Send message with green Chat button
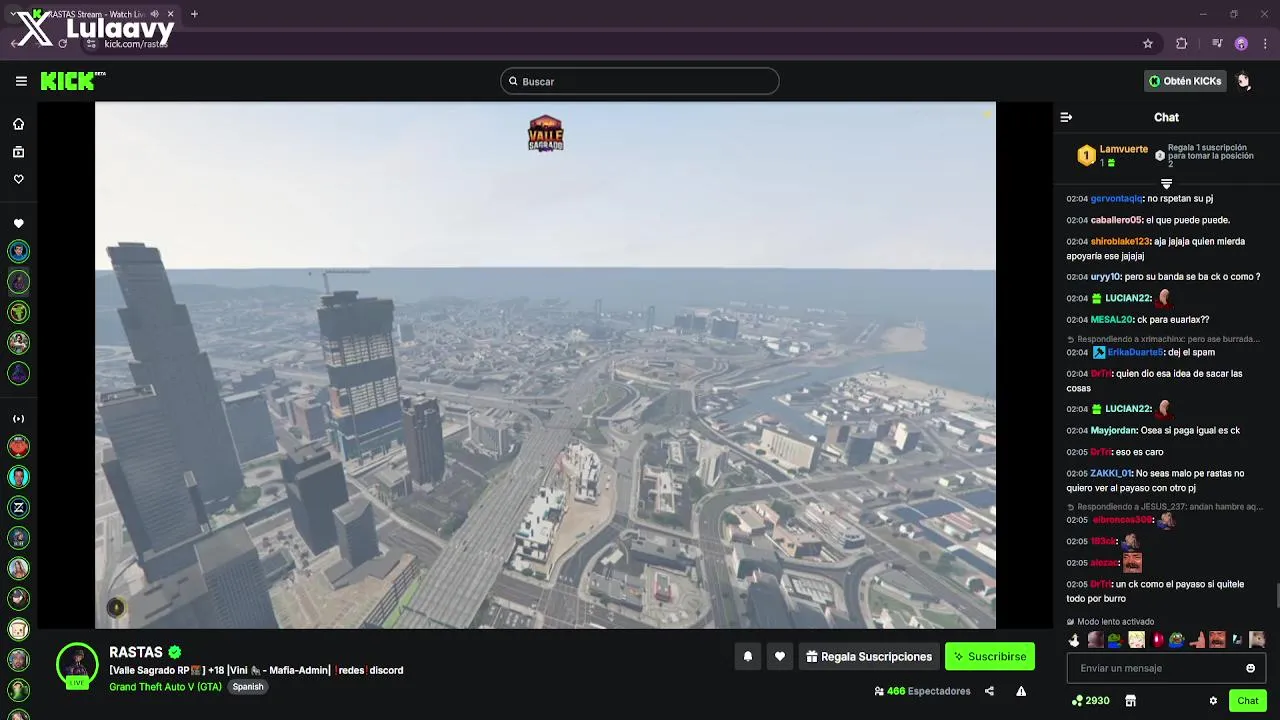 (x=1248, y=701)
